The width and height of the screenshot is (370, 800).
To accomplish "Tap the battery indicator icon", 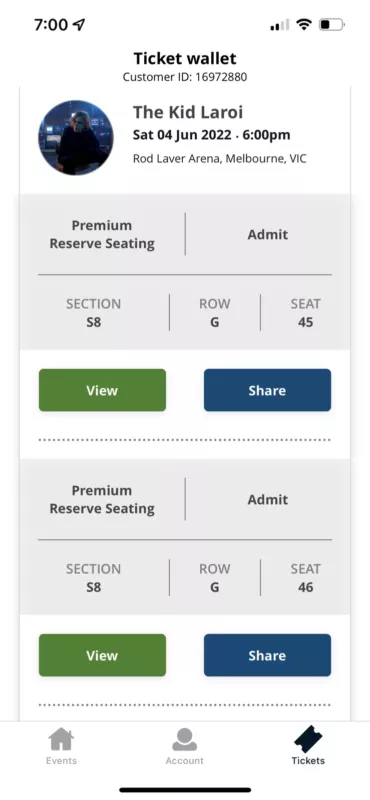I will pyautogui.click(x=332, y=24).
